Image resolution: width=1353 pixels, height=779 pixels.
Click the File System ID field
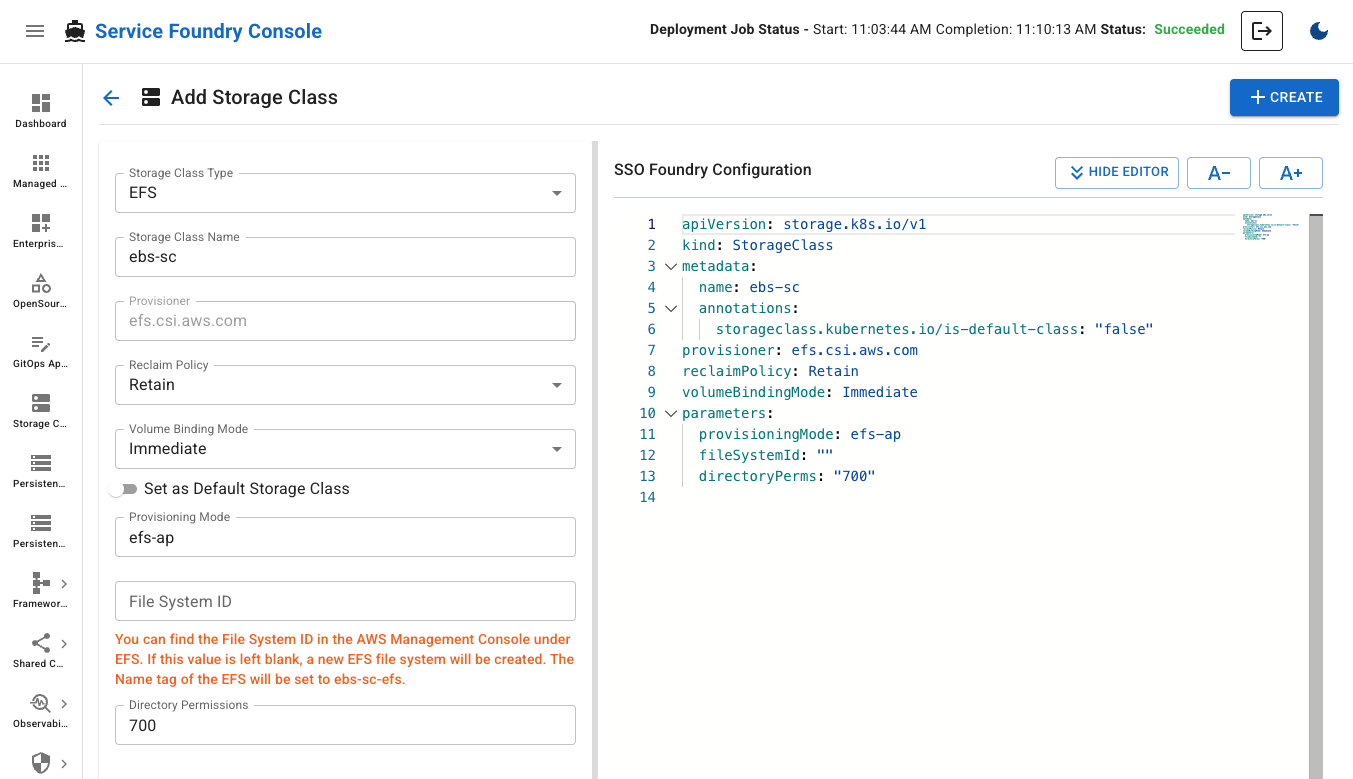coord(345,602)
